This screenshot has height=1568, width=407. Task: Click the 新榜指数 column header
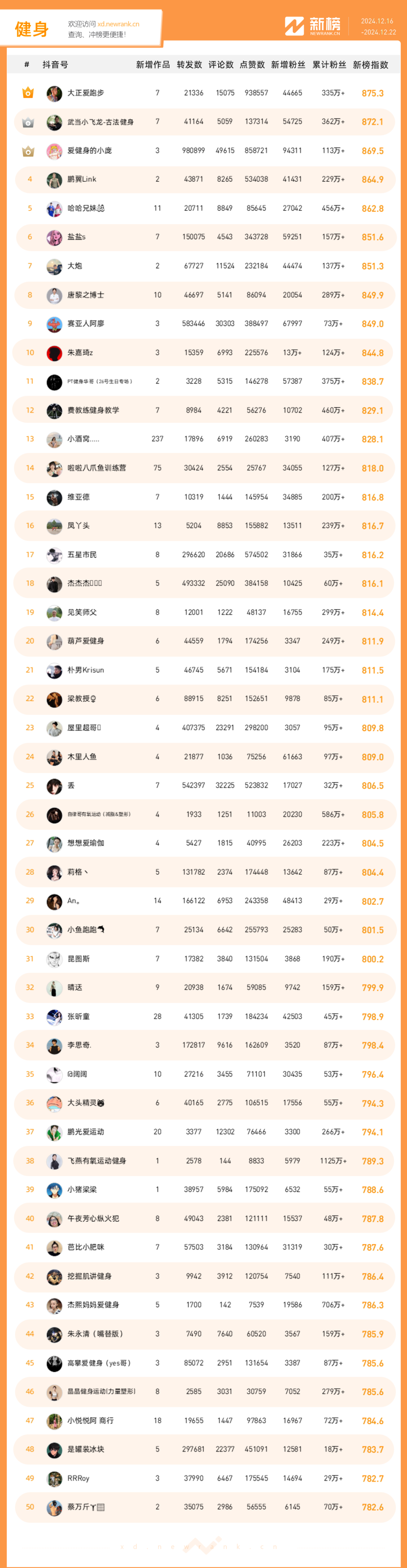coord(370,65)
